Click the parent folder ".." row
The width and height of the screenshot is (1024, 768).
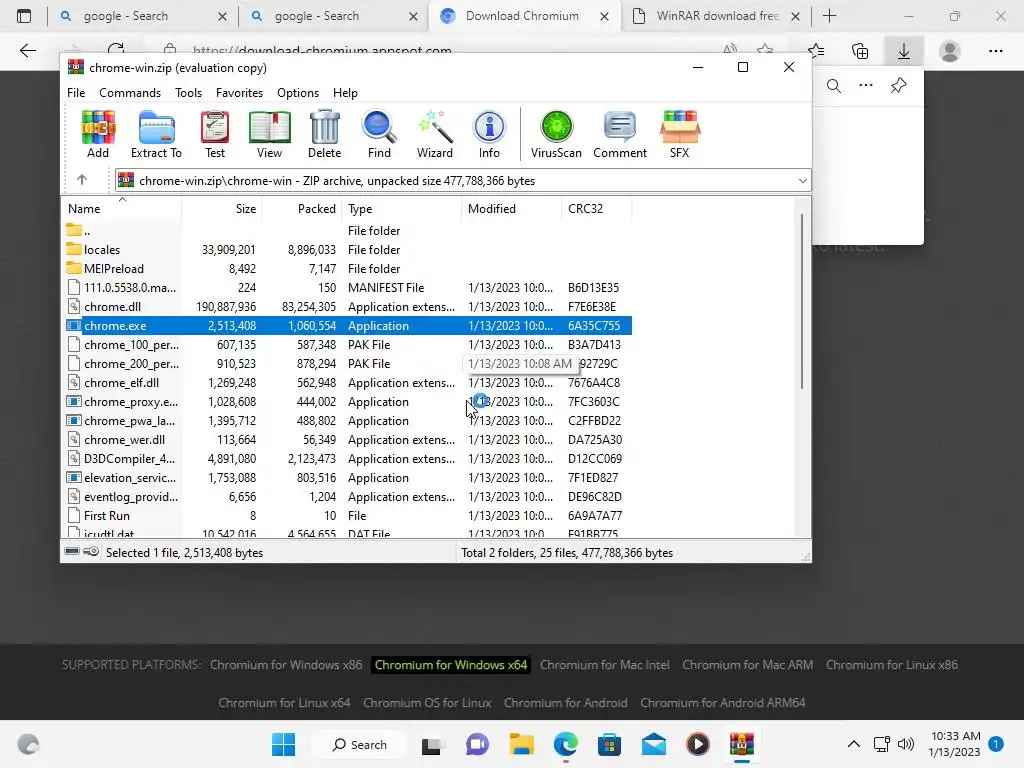pyautogui.click(x=348, y=231)
